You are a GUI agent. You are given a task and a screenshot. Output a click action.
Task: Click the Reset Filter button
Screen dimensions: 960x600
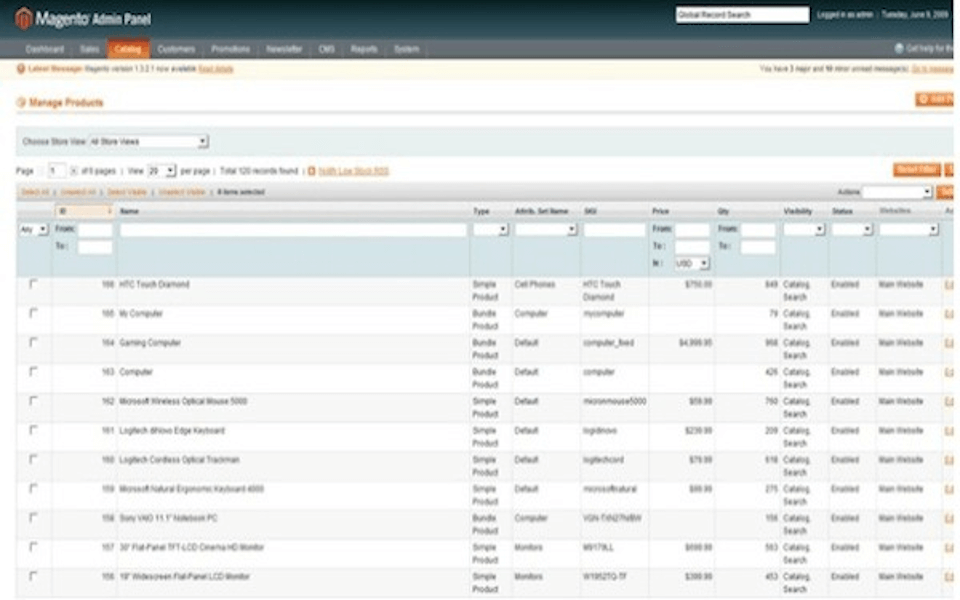(917, 170)
